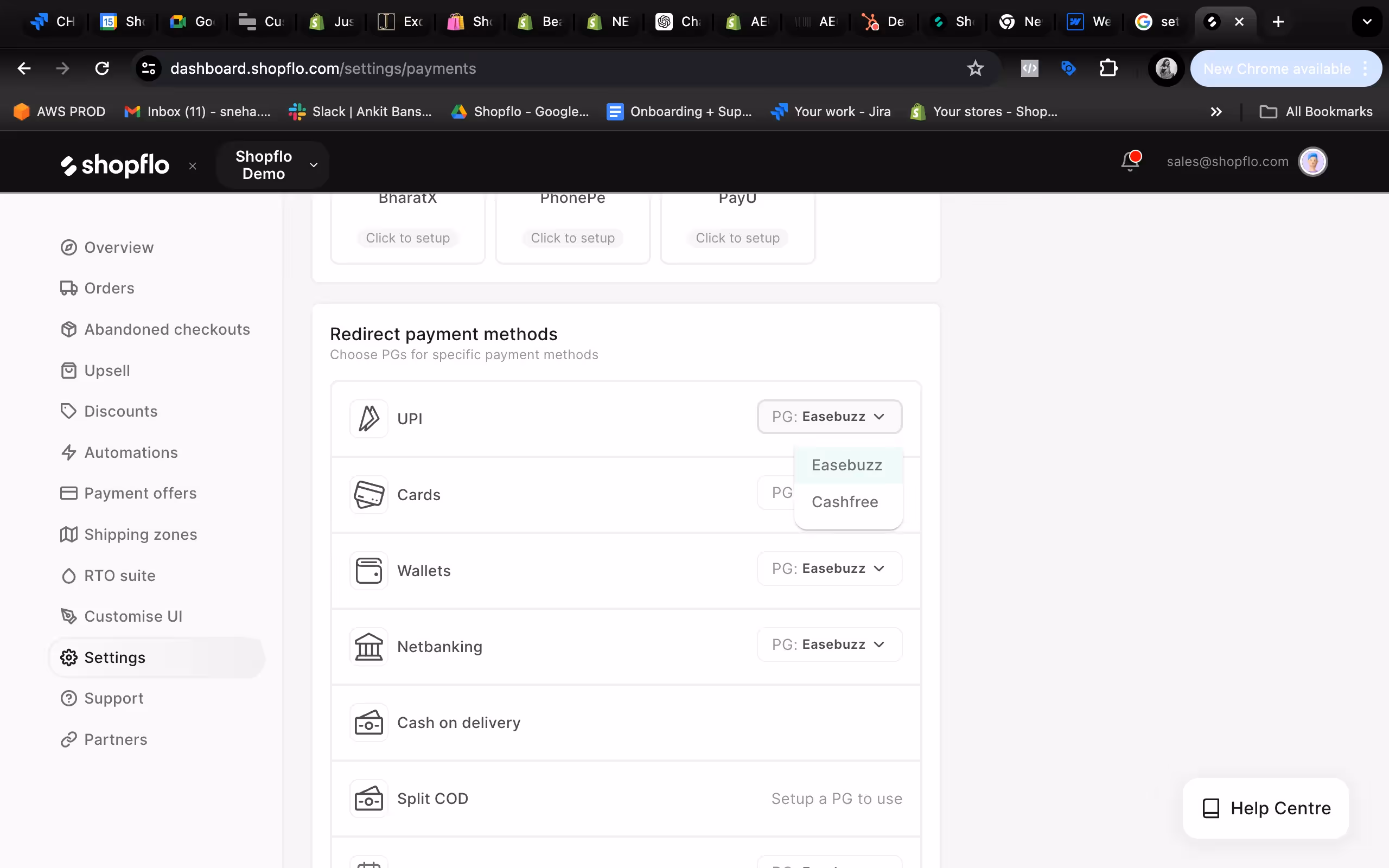Screen dimensions: 1389x868
Task: Open Shipping zones in sidebar
Action: coord(129,534)
